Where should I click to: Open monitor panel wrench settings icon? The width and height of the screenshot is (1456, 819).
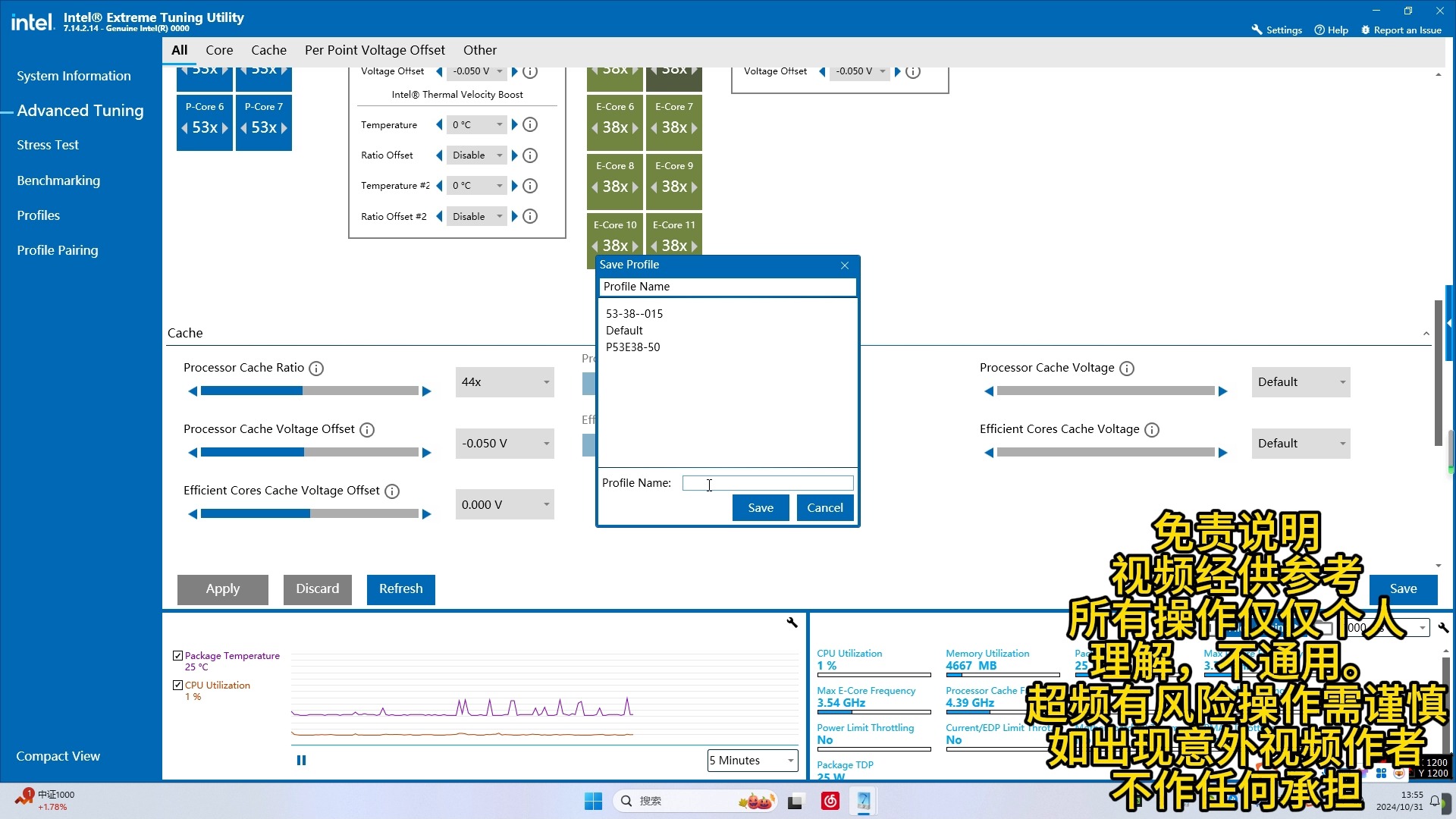pyautogui.click(x=1443, y=628)
